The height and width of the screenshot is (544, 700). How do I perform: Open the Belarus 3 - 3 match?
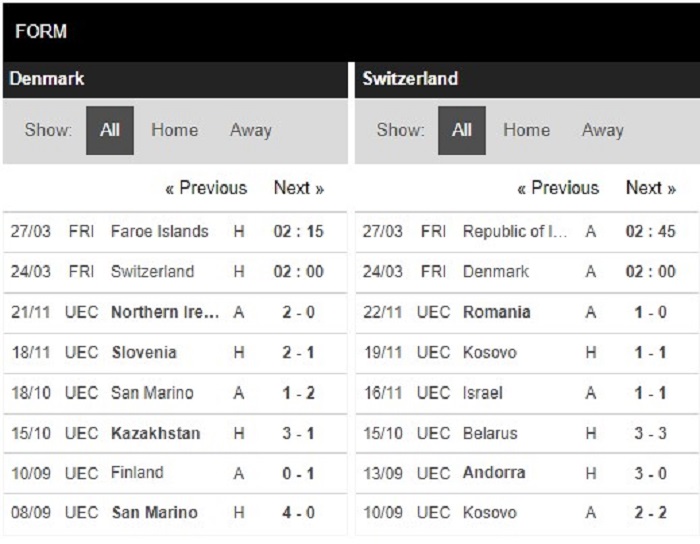click(x=526, y=433)
